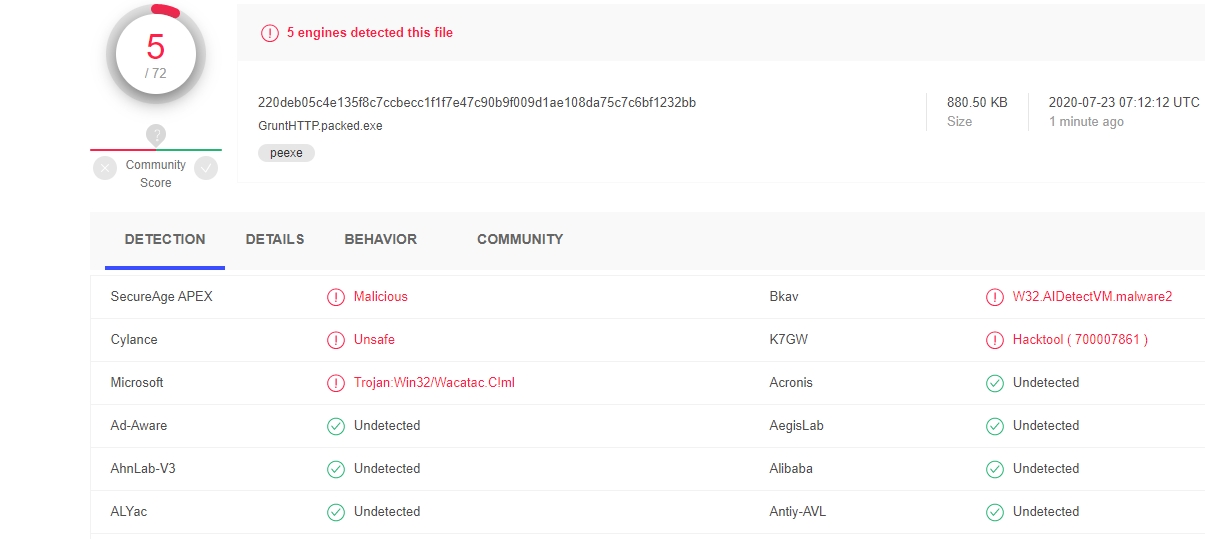Screen dimensions: 1205x539
Task: Click the alert icon beside '5 engines detected'
Action: point(270,33)
